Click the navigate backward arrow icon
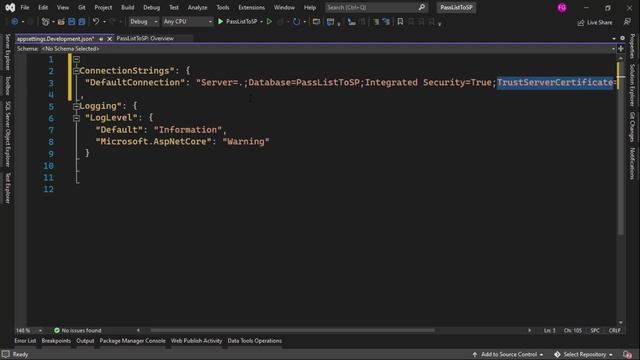640x360 pixels. [14, 22]
